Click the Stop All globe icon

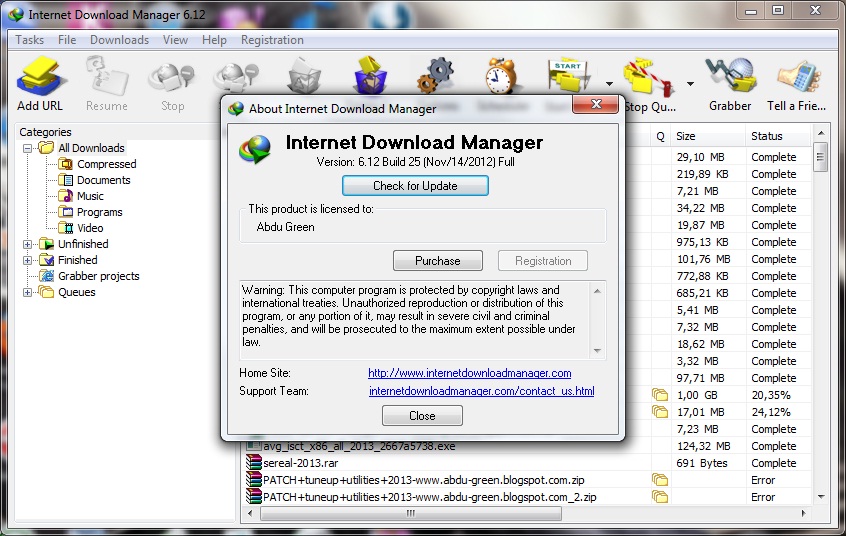coord(236,78)
